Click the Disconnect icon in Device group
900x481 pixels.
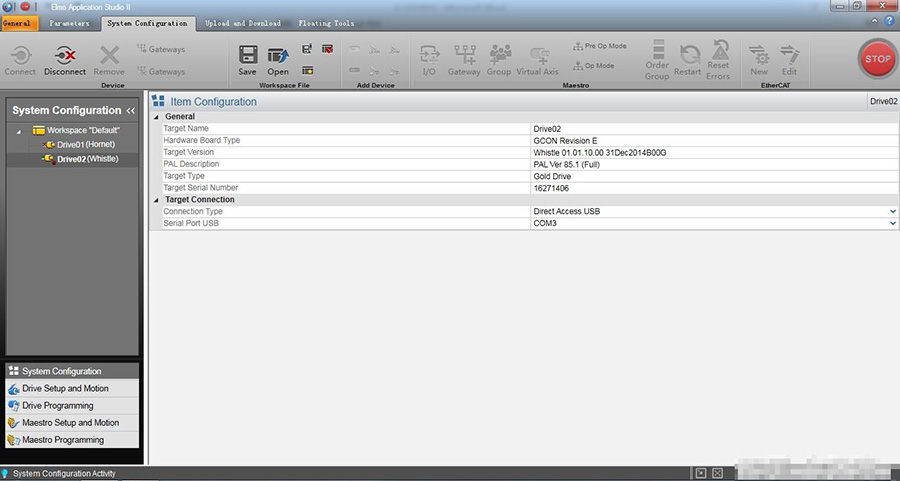pyautogui.click(x=65, y=58)
